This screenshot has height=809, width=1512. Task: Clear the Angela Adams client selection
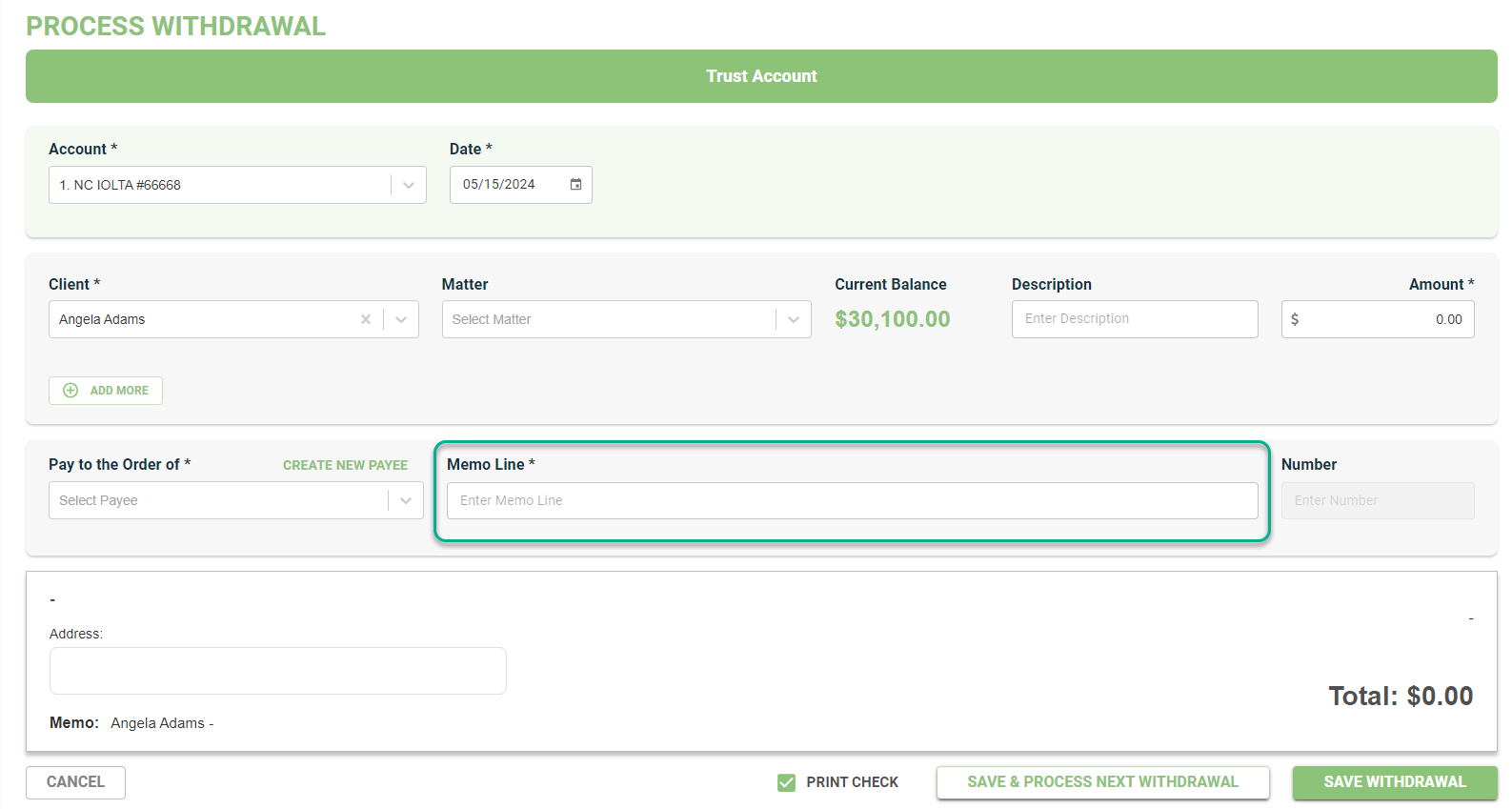pos(366,319)
